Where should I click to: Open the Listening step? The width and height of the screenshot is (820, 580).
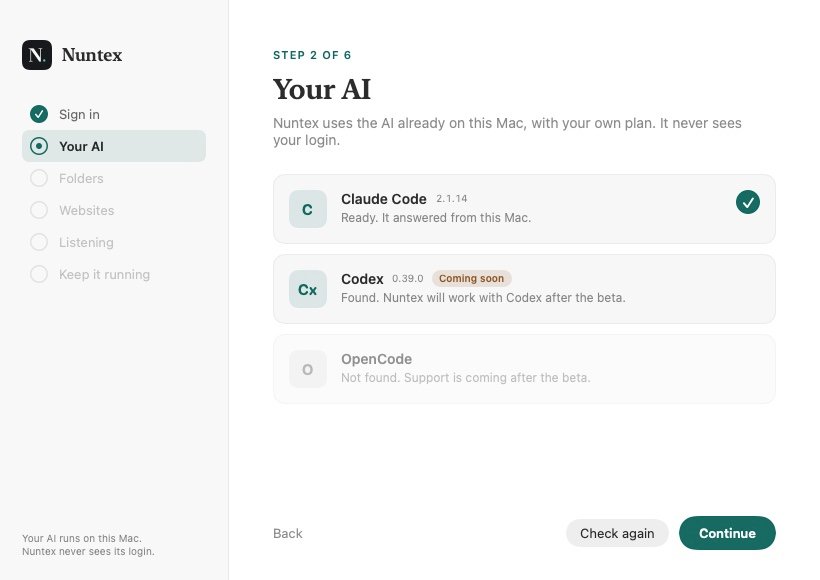[114, 242]
